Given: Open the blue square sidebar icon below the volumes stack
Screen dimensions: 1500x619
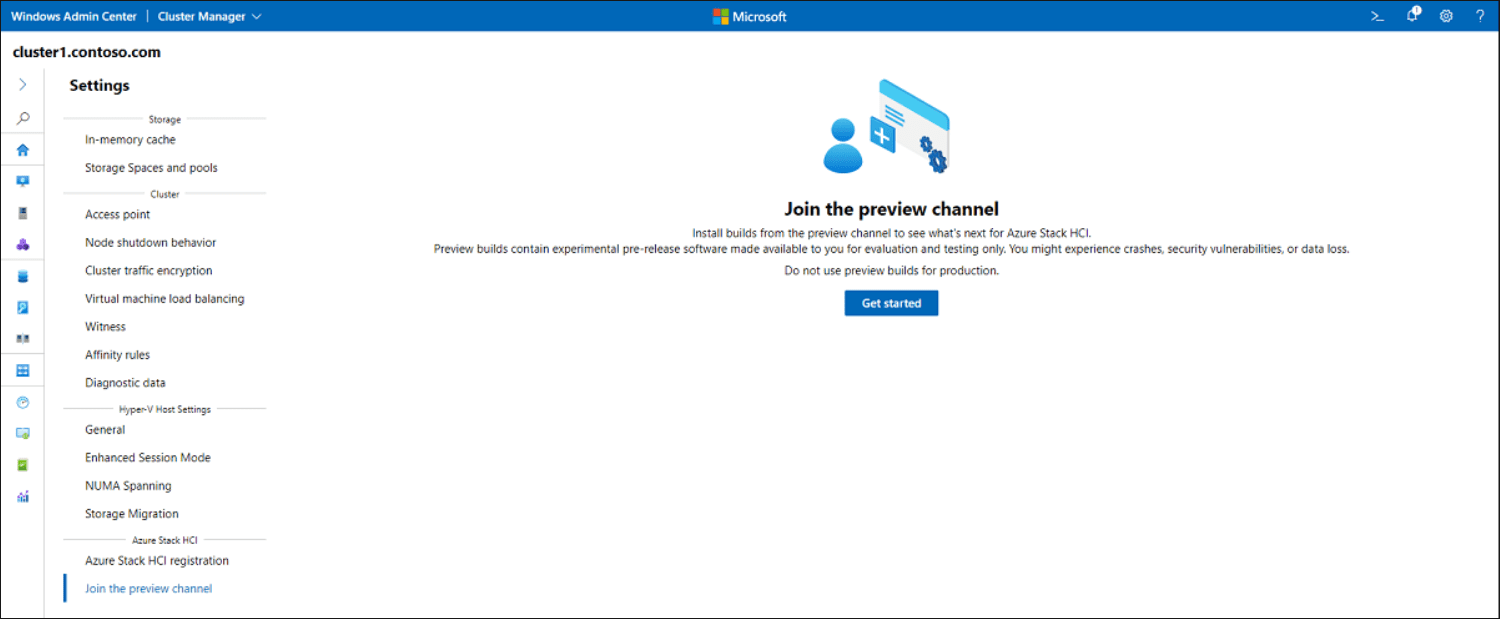Looking at the screenshot, I should [22, 308].
